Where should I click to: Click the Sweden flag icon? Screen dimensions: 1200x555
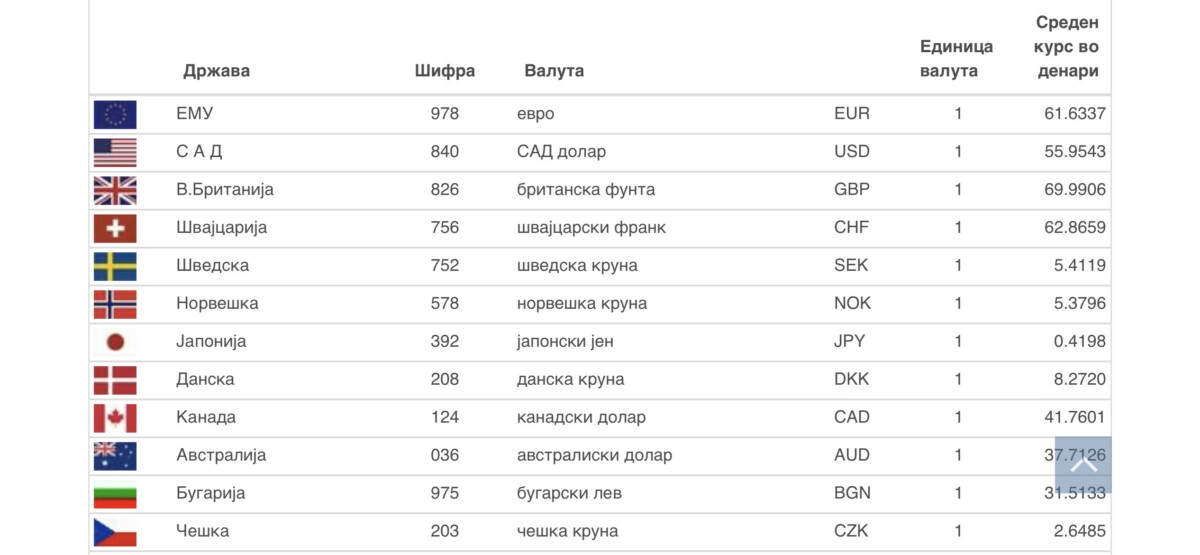point(115,266)
